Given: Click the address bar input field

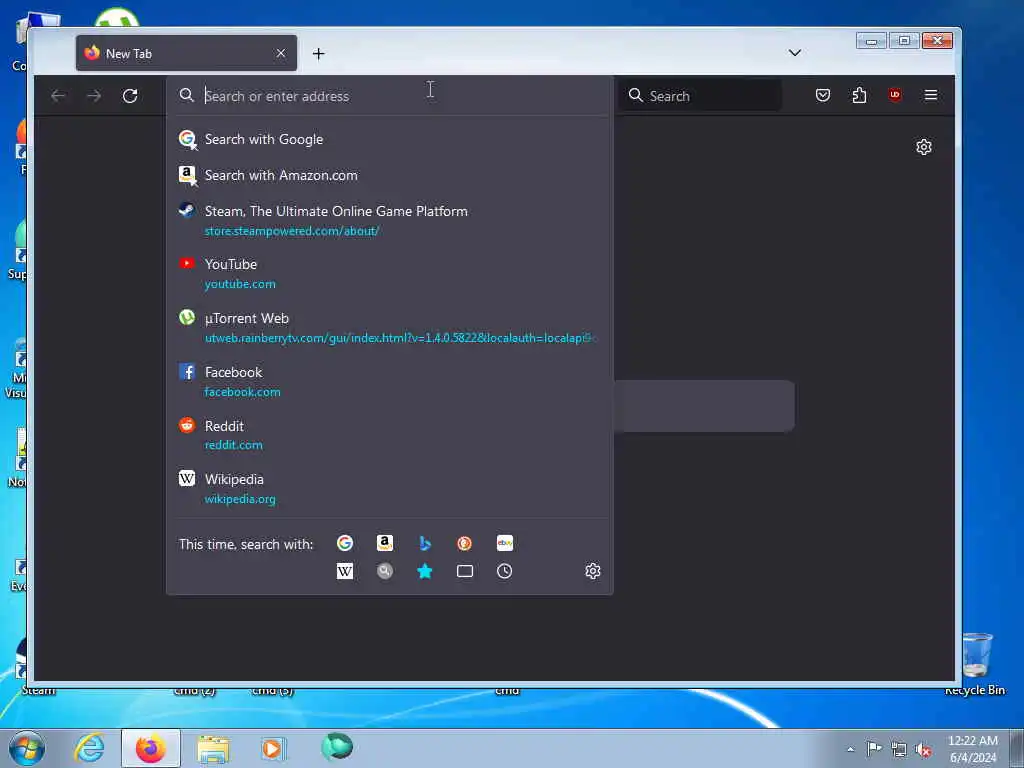Looking at the screenshot, I should pyautogui.click(x=392, y=96).
